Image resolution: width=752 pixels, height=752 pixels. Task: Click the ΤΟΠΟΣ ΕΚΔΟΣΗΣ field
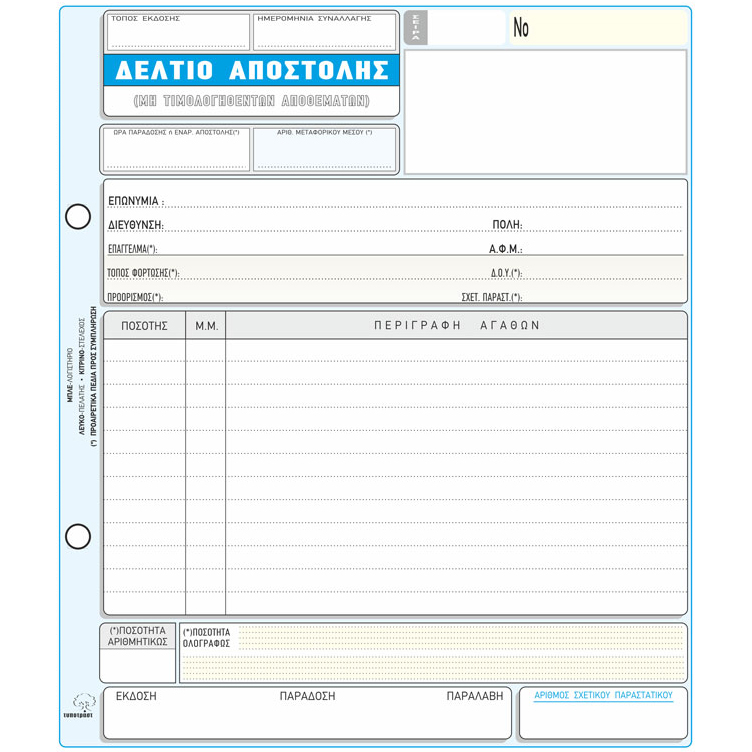tap(178, 33)
